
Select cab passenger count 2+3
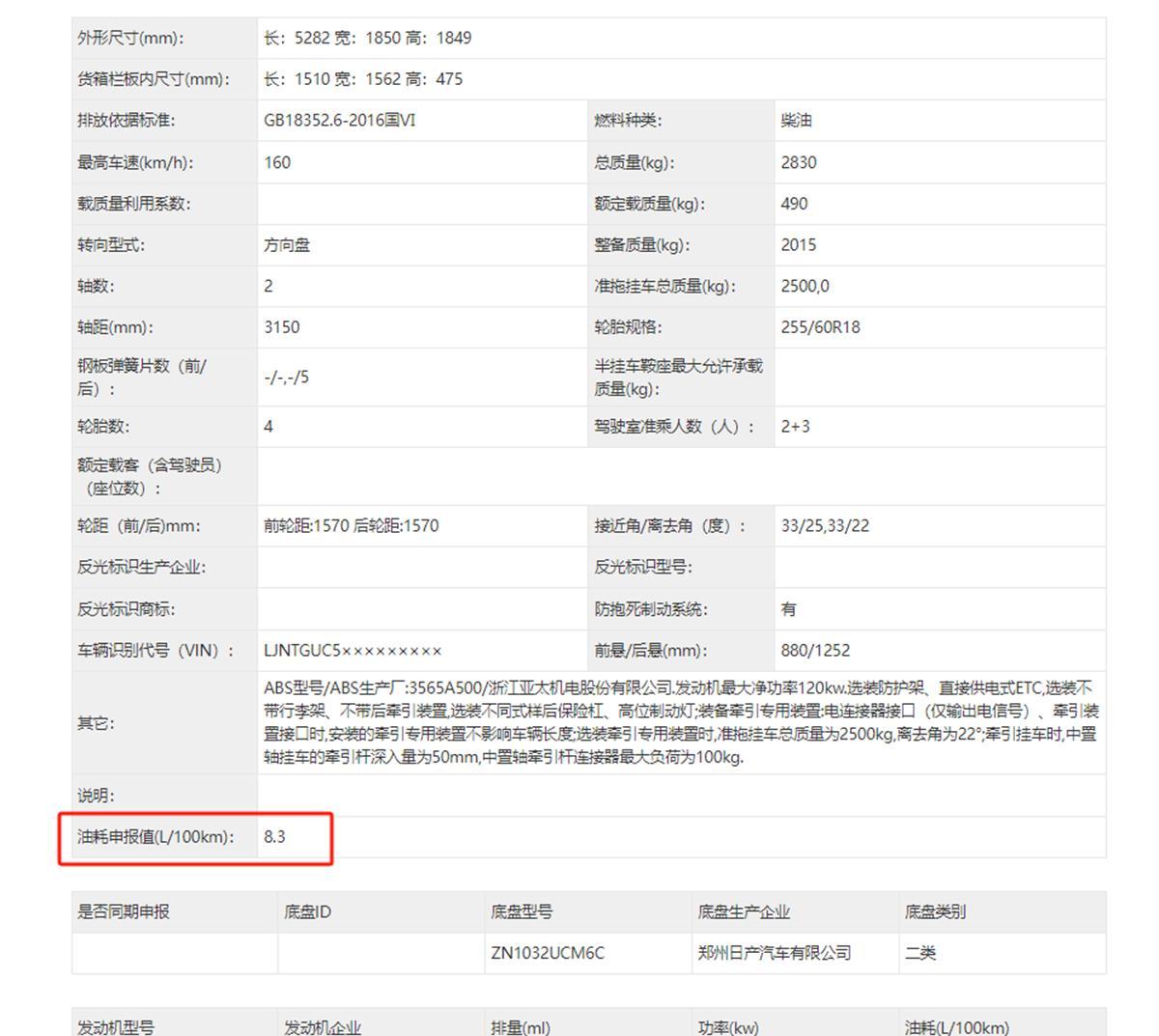coord(795,427)
